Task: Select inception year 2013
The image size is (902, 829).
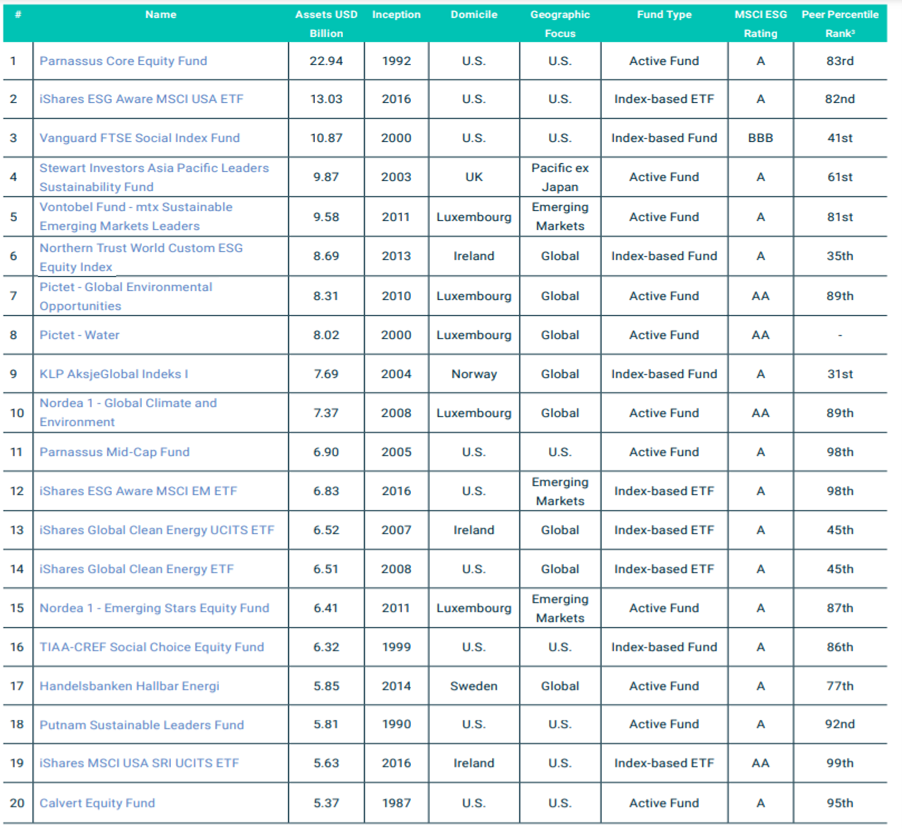Action: pos(396,256)
